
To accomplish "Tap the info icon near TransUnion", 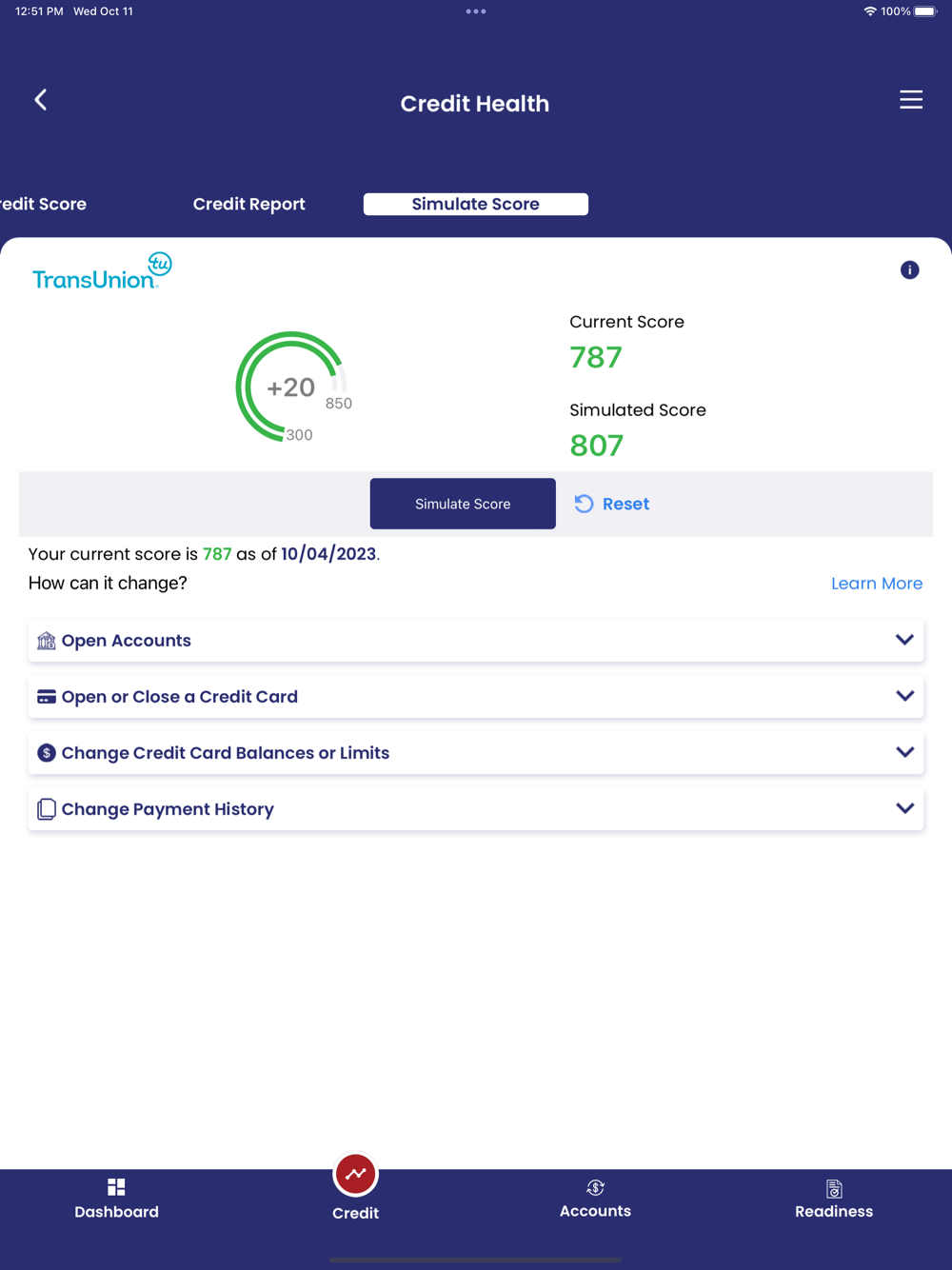I will pyautogui.click(x=910, y=270).
